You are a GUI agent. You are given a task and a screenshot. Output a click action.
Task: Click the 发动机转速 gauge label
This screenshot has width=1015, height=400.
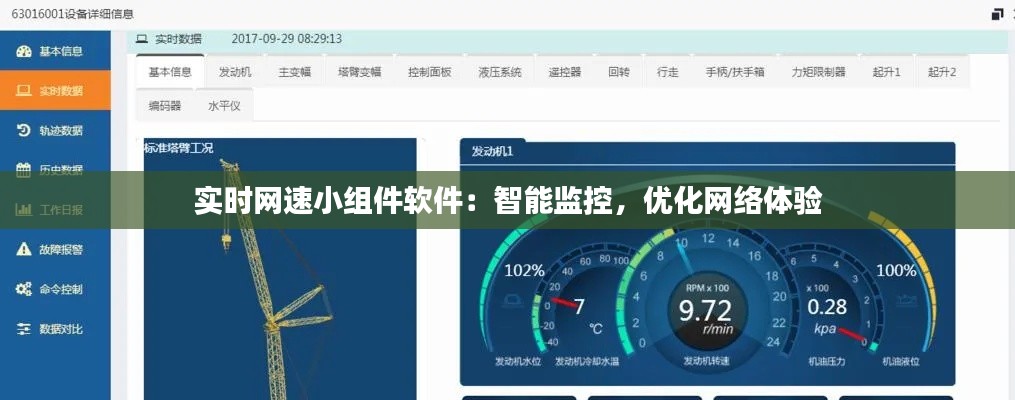706,361
